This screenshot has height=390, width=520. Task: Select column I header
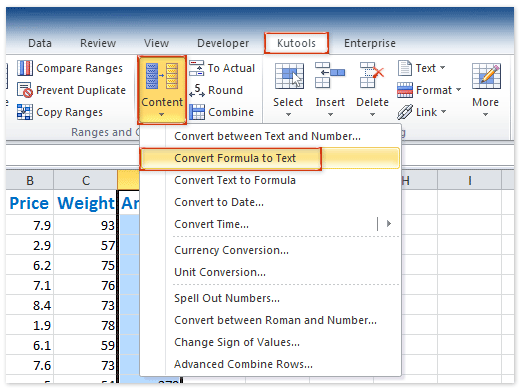(469, 180)
